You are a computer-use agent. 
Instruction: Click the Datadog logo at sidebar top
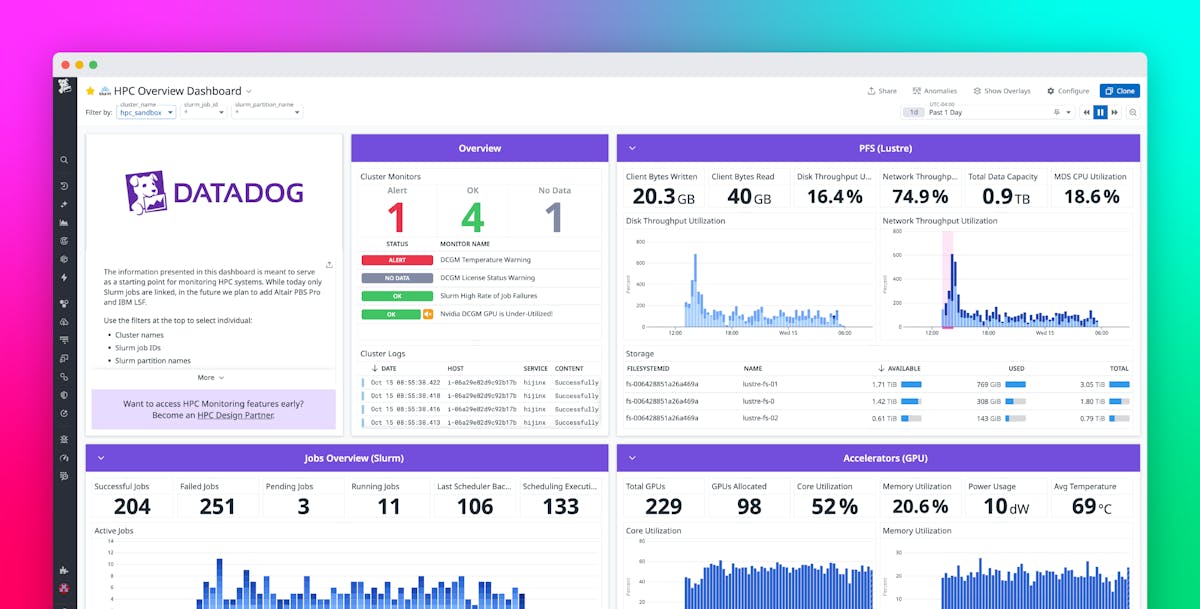pos(64,88)
